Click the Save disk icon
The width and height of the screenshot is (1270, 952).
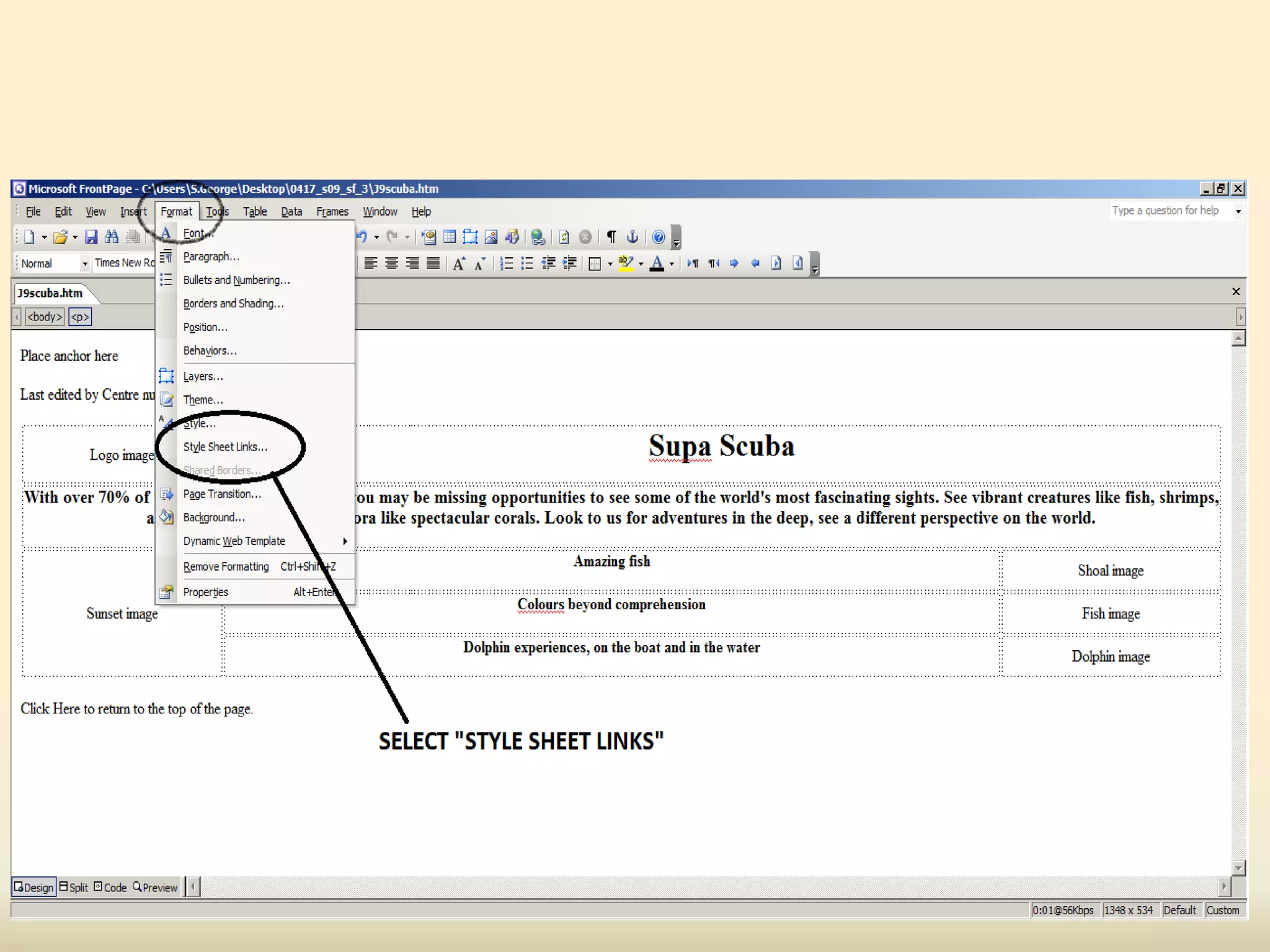(91, 237)
